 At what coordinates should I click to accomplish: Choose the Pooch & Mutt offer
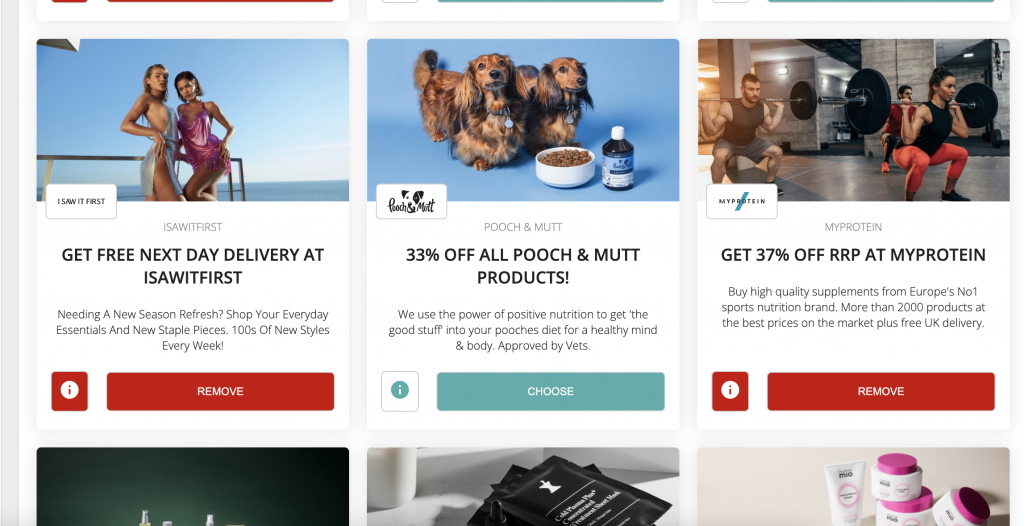point(551,391)
